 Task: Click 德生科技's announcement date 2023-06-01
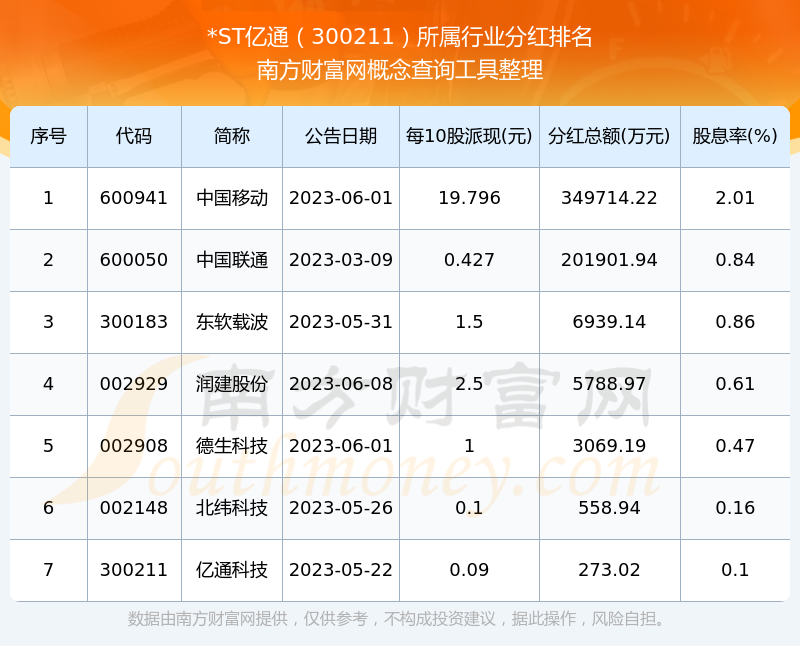(341, 446)
